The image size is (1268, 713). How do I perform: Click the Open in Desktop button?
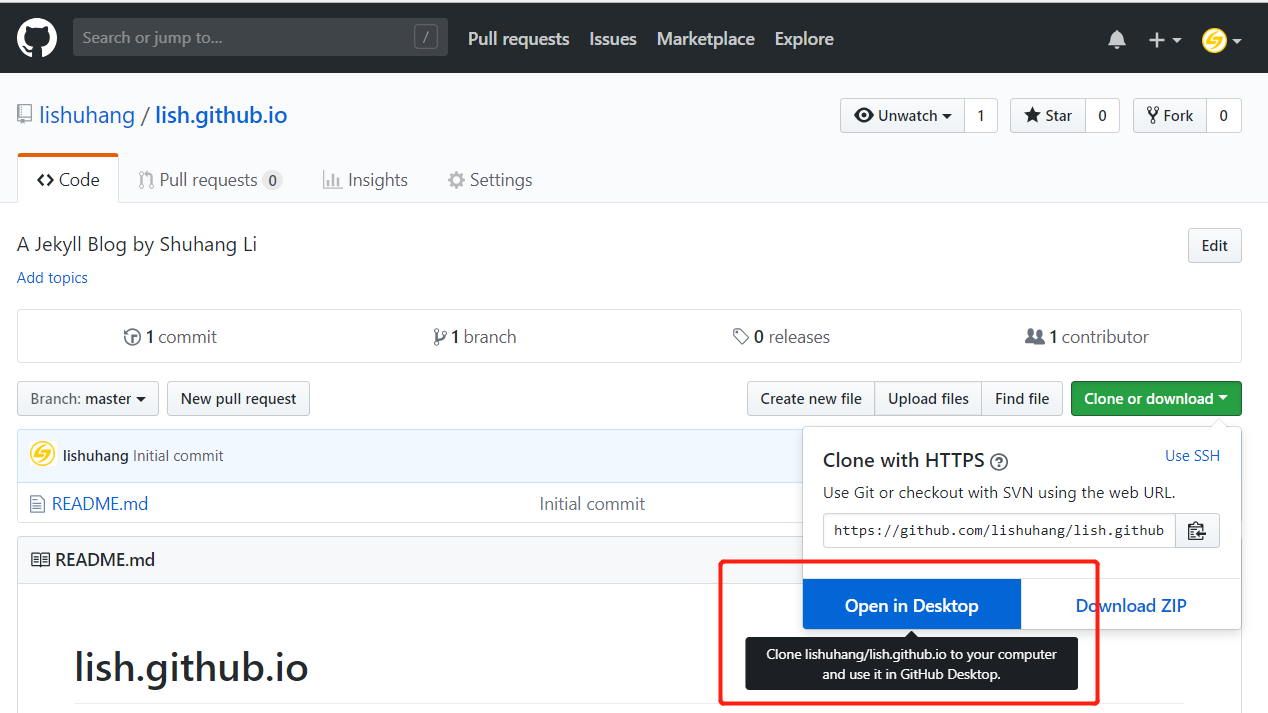[x=911, y=605]
